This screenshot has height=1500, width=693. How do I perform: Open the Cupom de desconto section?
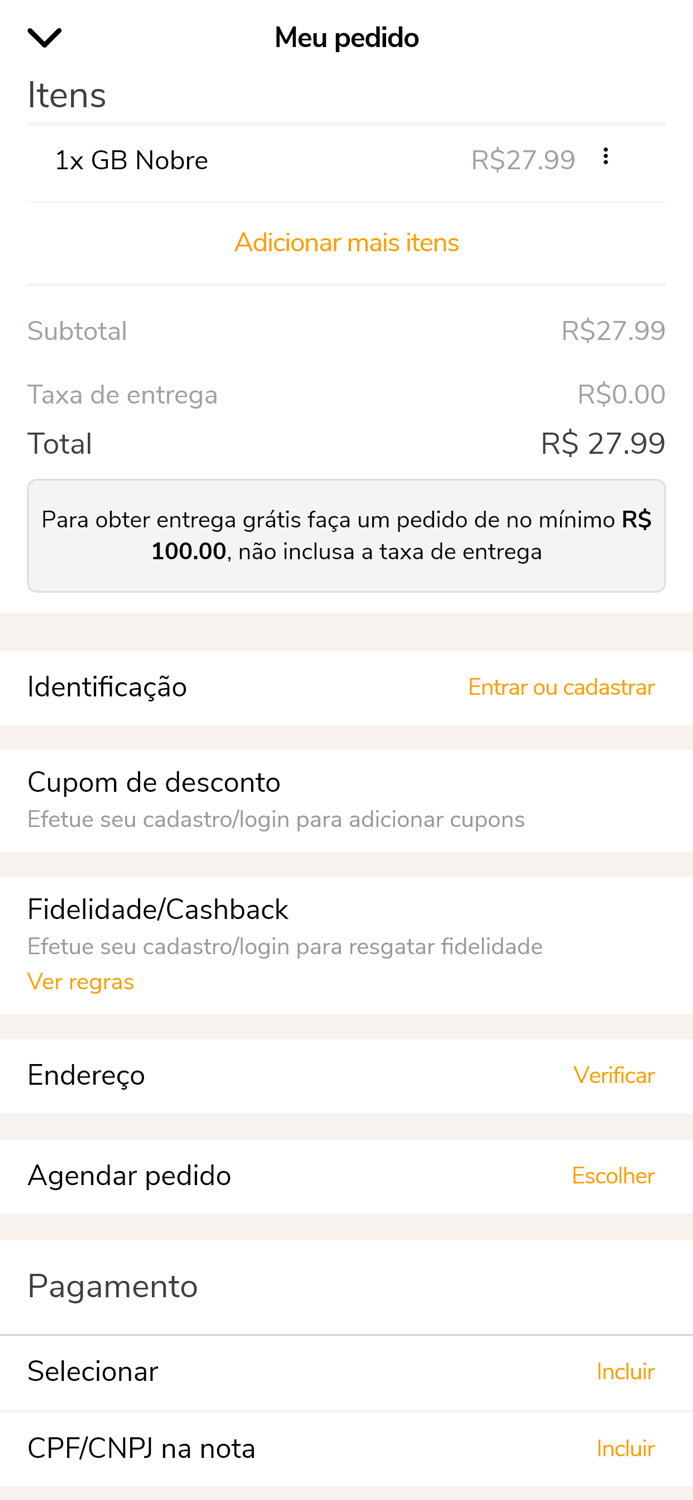(154, 782)
